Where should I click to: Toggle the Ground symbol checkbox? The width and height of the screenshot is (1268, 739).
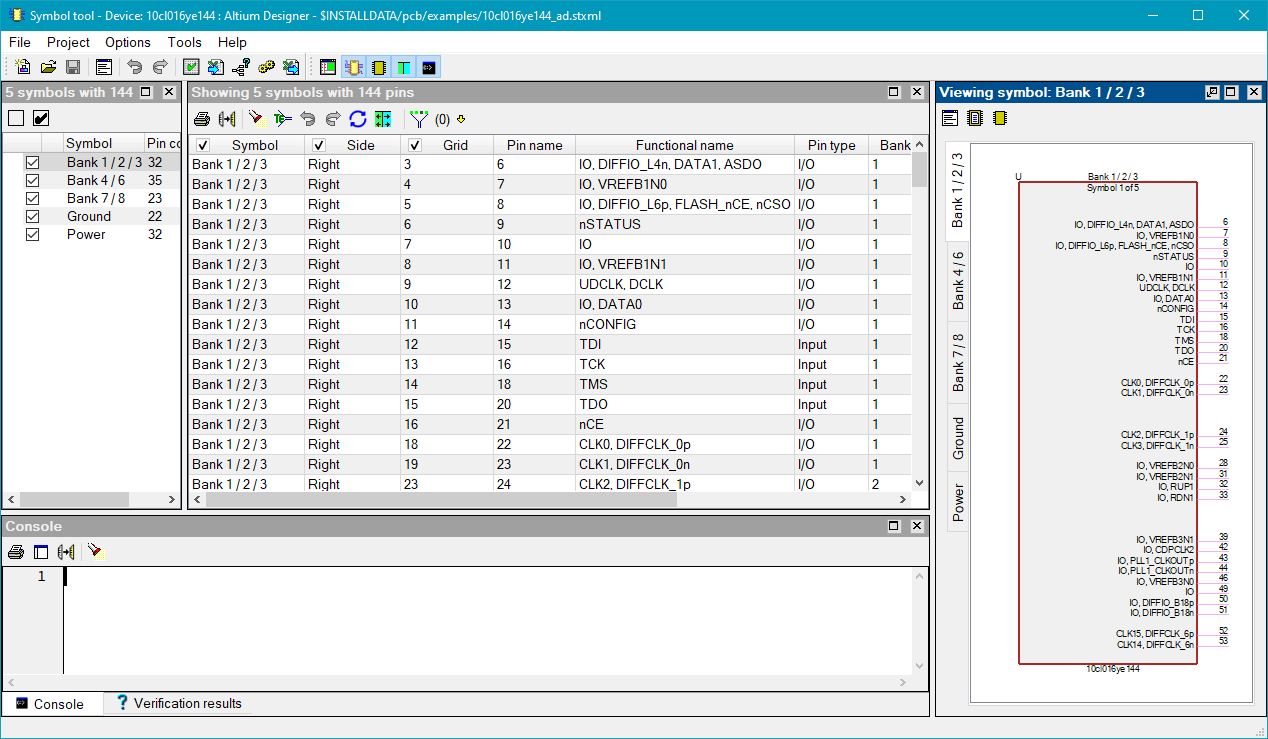[33, 216]
